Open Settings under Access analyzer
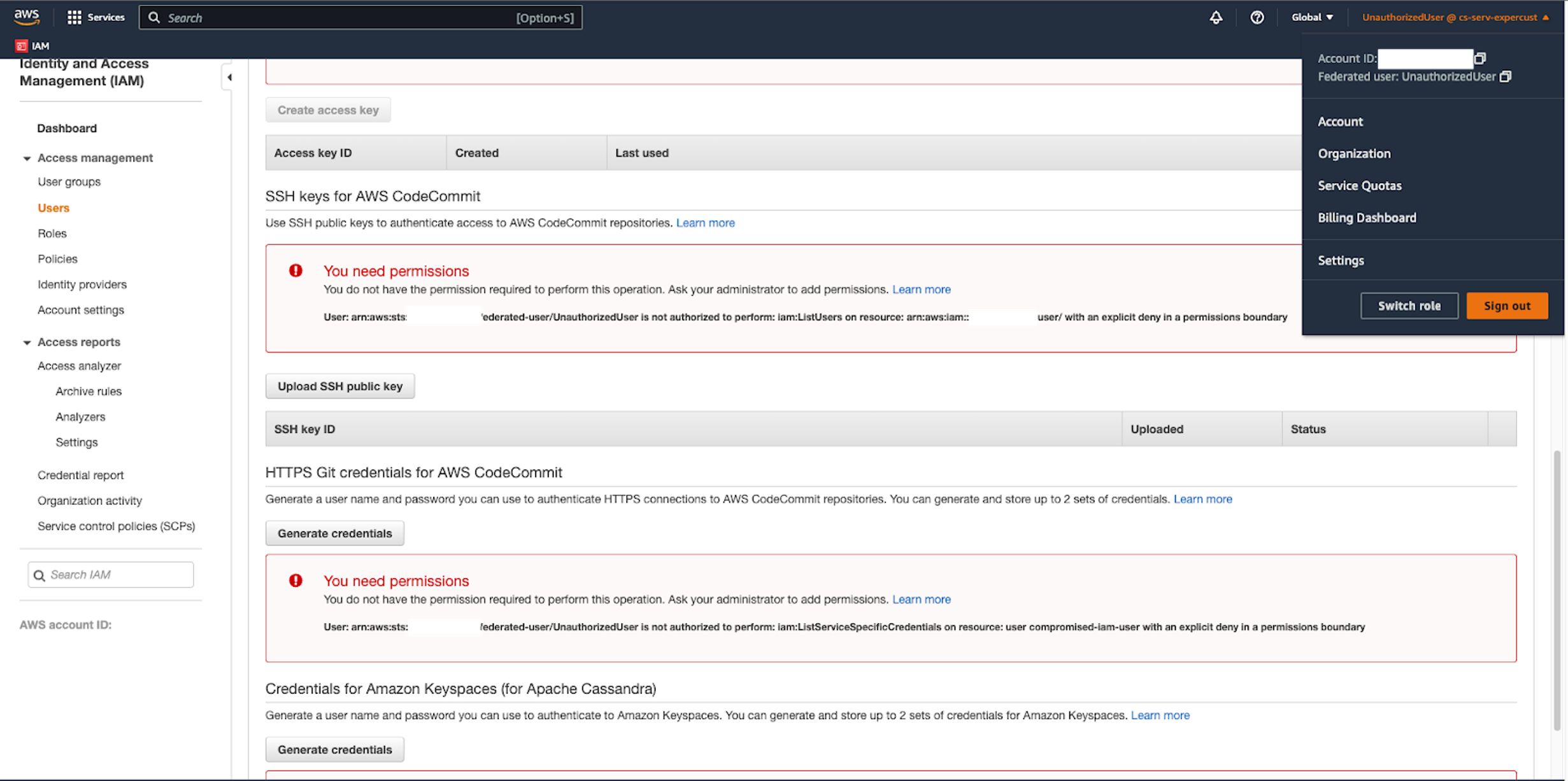Viewport: 1568px width, 781px height. [x=76, y=442]
